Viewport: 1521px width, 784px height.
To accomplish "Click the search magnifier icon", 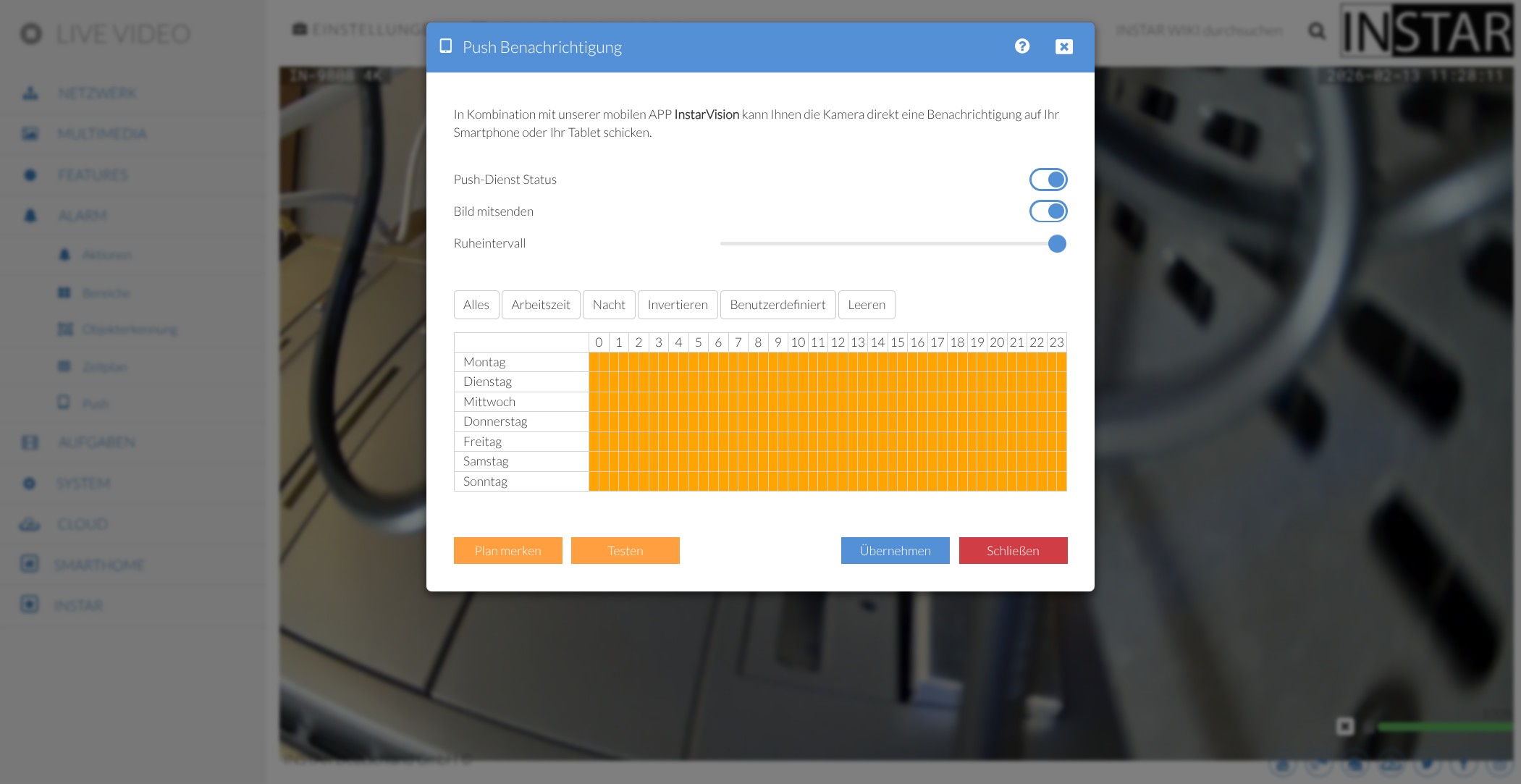I will [1317, 31].
